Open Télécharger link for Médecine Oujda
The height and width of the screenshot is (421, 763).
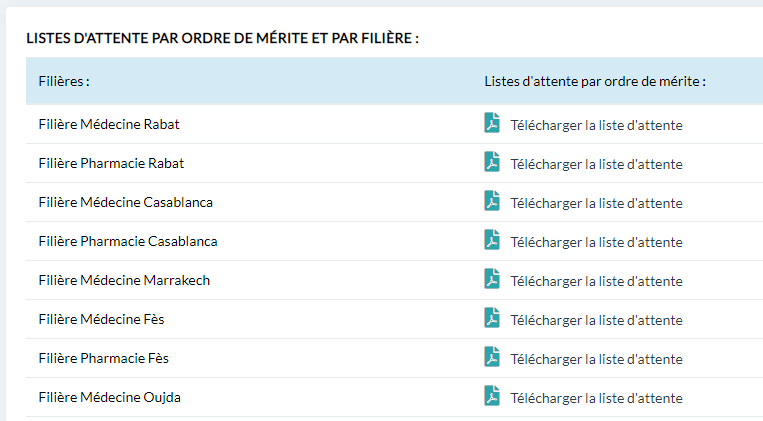coord(596,398)
